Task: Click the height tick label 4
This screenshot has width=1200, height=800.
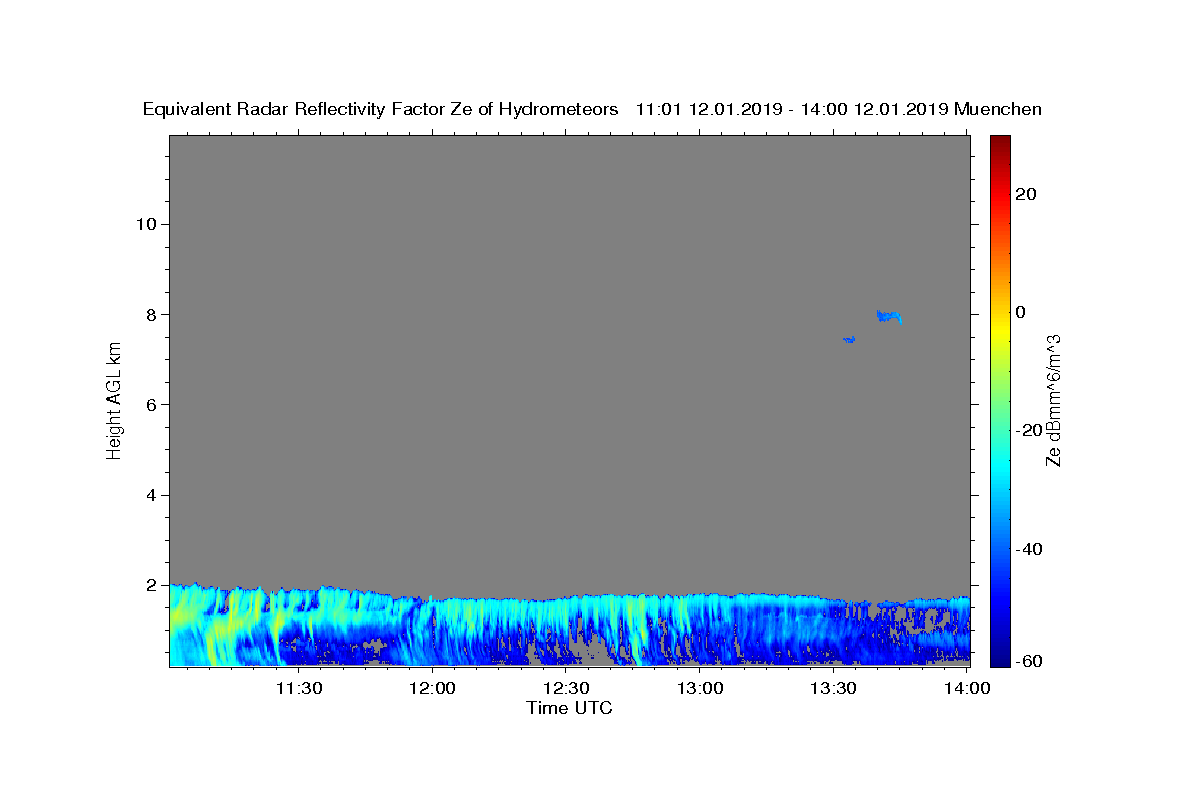Action: (152, 495)
